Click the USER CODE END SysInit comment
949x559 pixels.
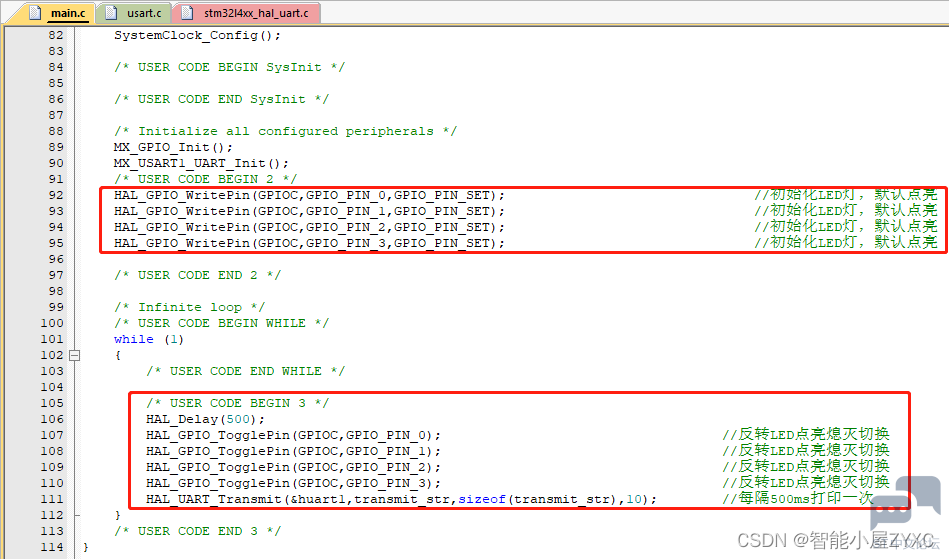tap(222, 99)
